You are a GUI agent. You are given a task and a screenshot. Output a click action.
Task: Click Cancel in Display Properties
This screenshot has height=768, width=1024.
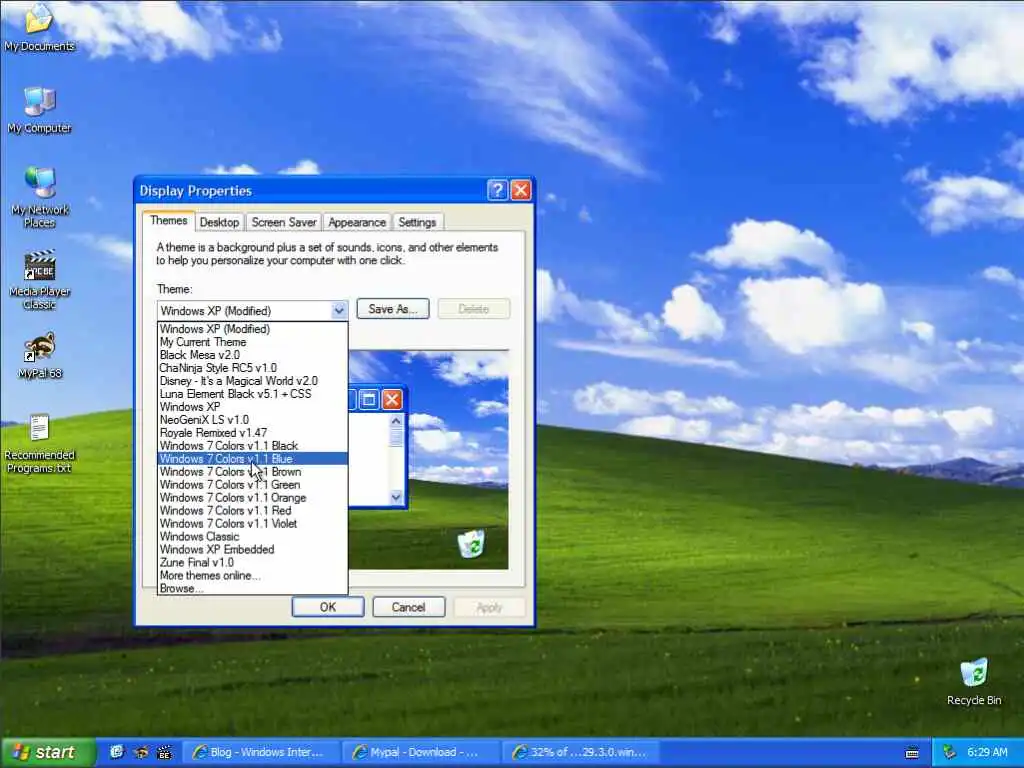[x=409, y=607]
